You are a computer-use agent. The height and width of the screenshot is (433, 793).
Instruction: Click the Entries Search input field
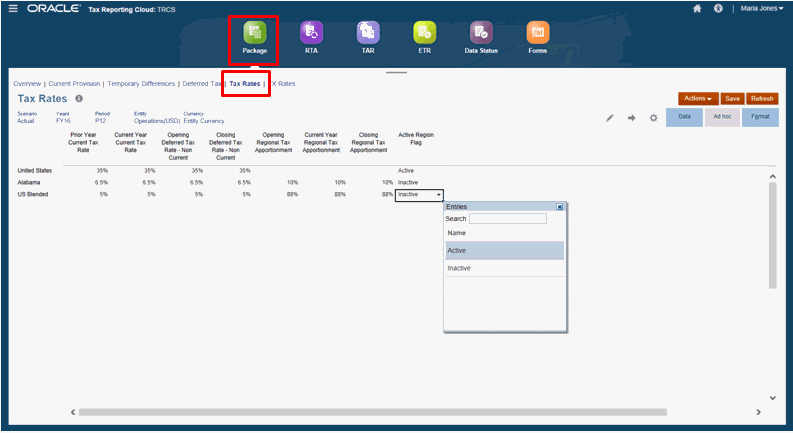click(x=508, y=219)
